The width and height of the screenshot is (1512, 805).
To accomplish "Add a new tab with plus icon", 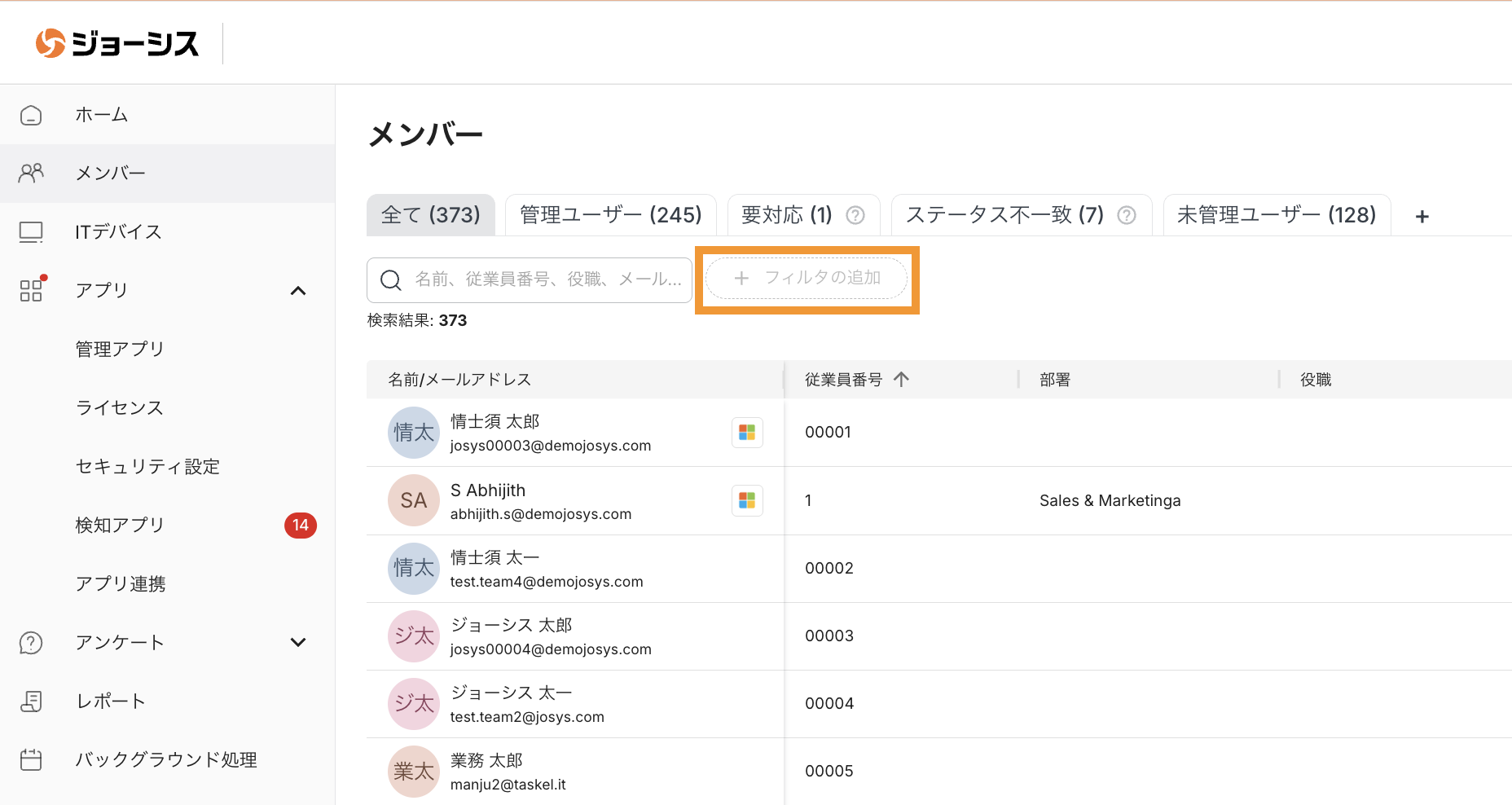I will click(1422, 216).
